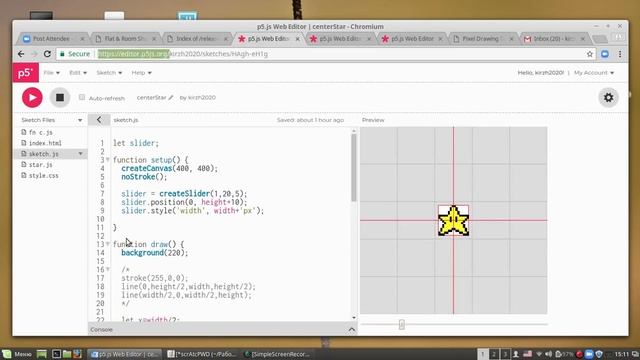Open the network indicator in the tray
640x360 pixels.
pos(539,354)
